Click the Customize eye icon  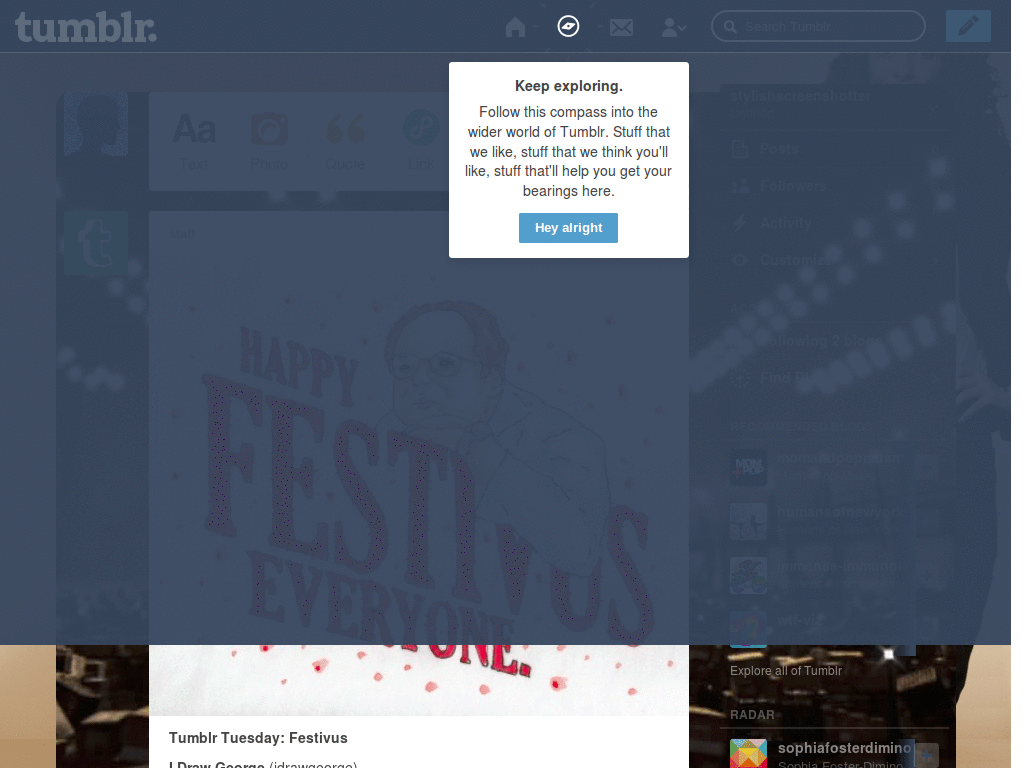[x=739, y=260]
